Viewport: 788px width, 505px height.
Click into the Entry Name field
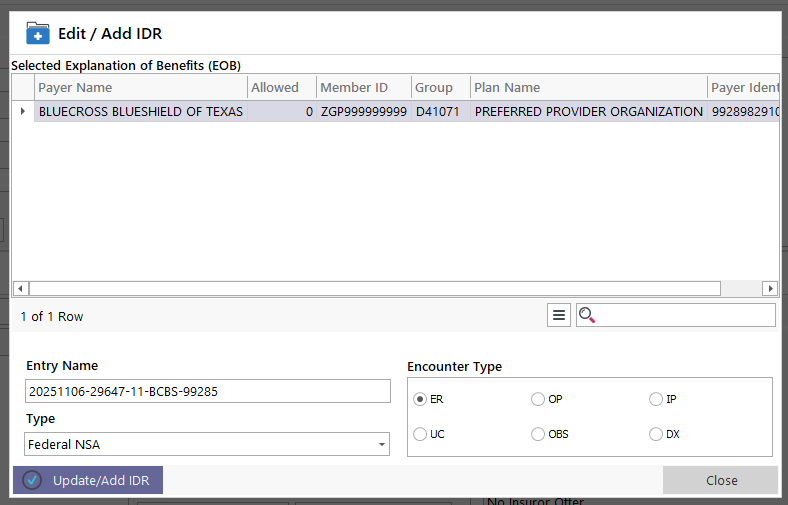click(x=207, y=391)
